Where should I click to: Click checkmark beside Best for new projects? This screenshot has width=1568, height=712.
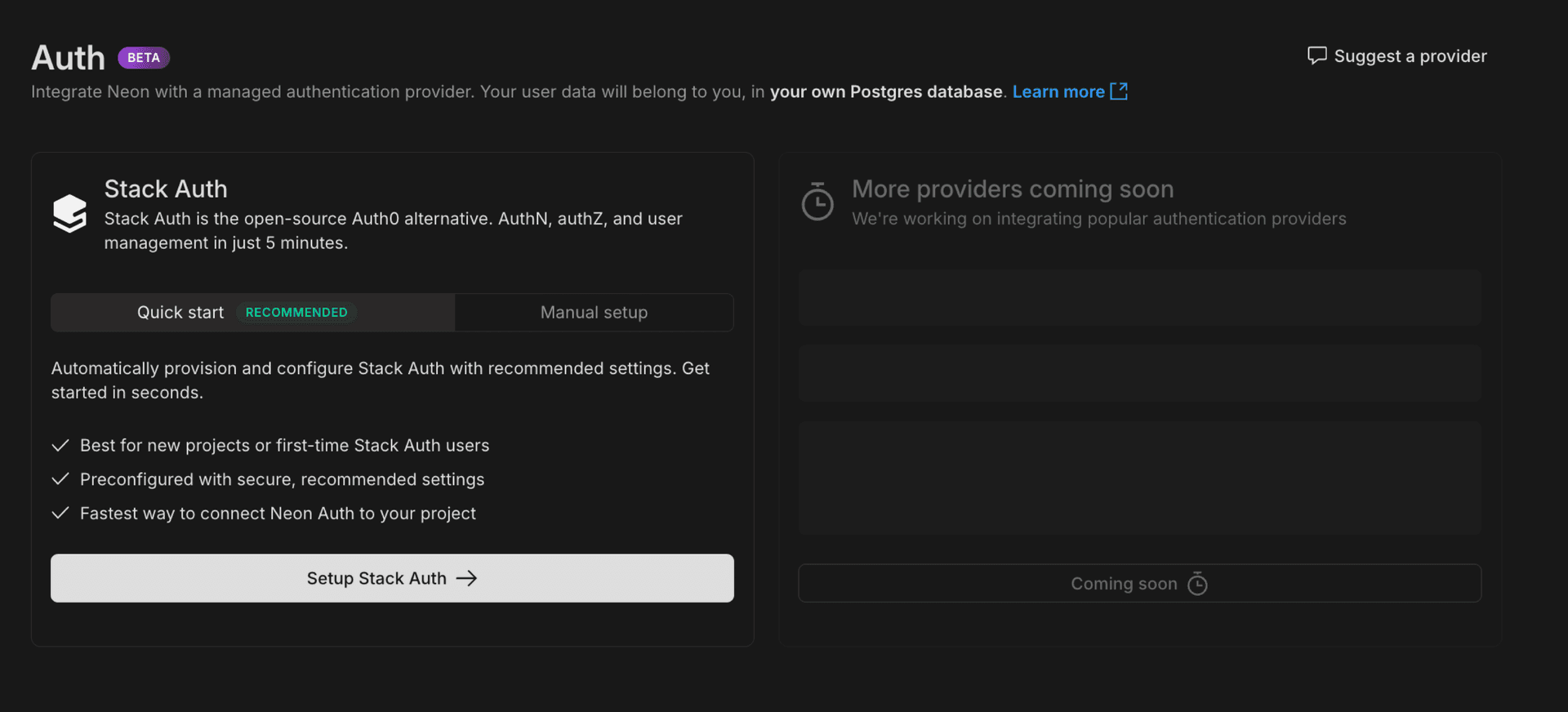pyautogui.click(x=60, y=446)
